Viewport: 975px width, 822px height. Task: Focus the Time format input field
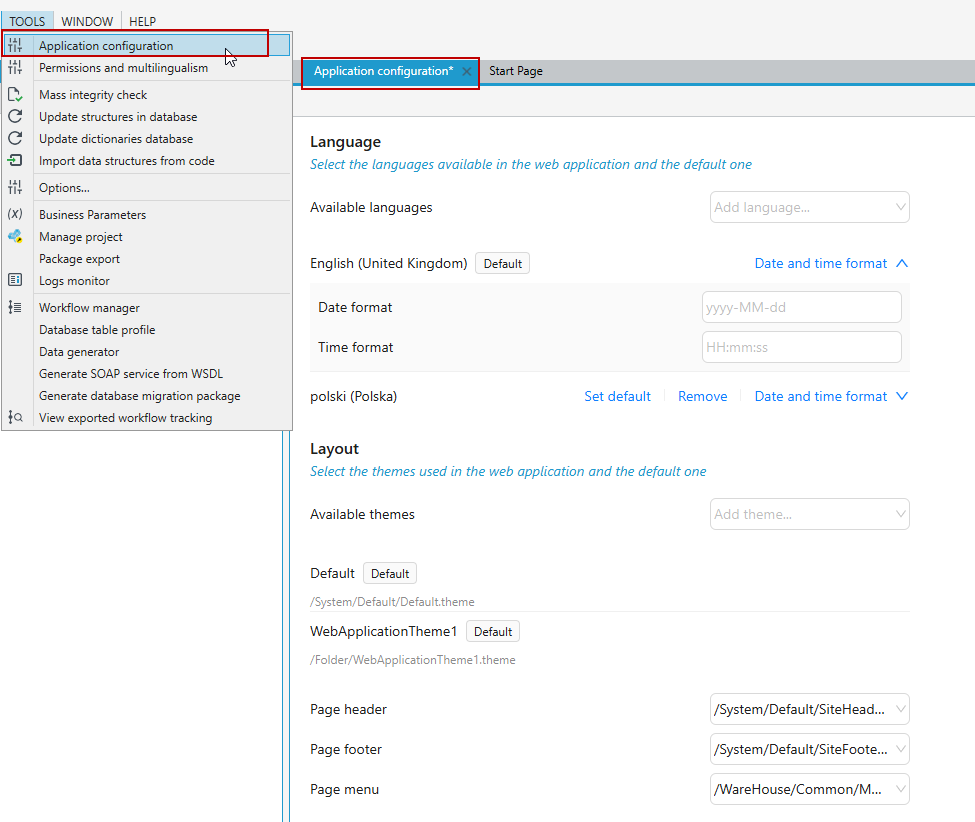tap(802, 347)
